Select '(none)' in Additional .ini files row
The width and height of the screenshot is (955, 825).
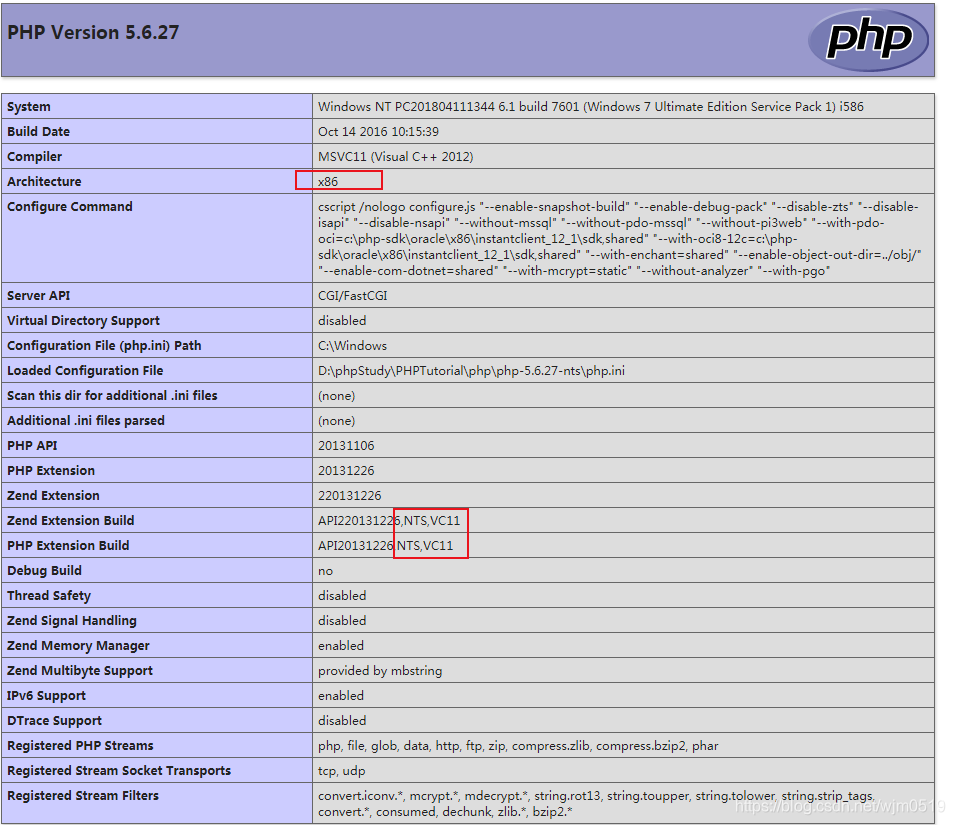pyautogui.click(x=336, y=421)
